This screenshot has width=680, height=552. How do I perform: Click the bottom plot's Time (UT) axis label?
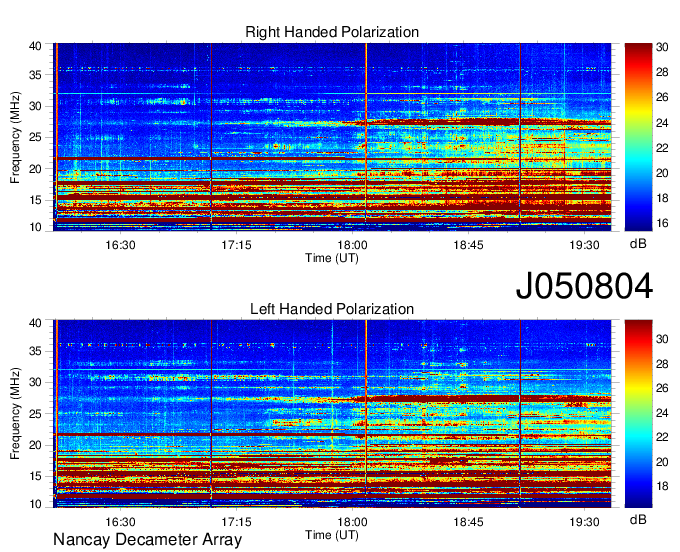pos(332,535)
